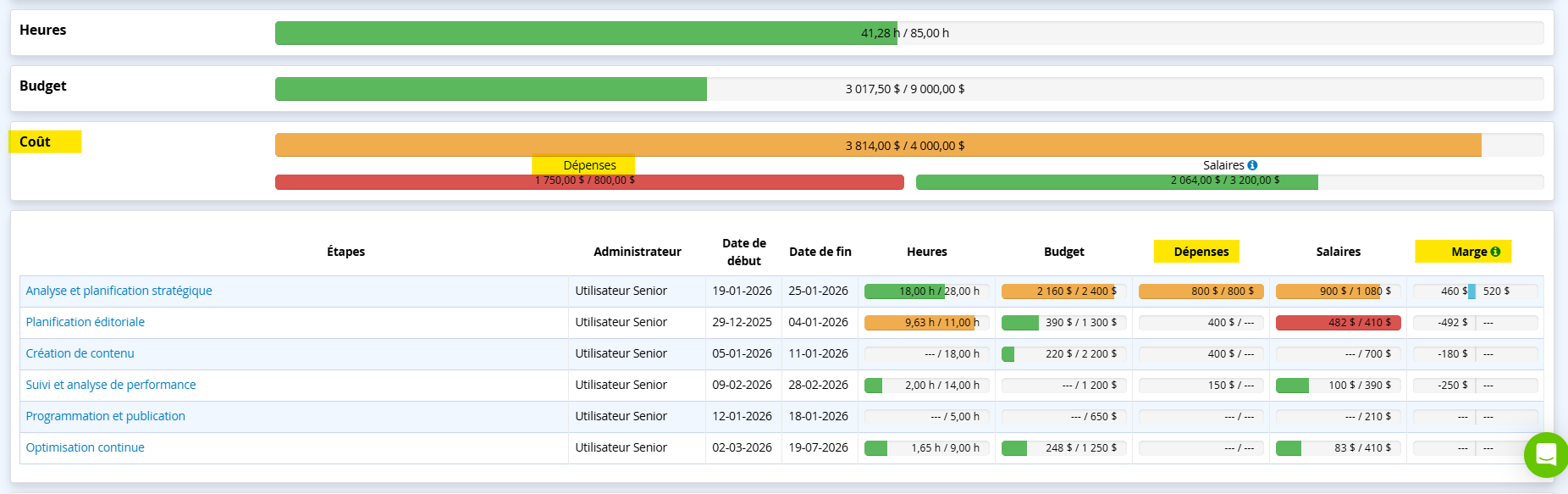Open Analyse et planification stratégique step
1568x494 pixels.
coord(119,291)
